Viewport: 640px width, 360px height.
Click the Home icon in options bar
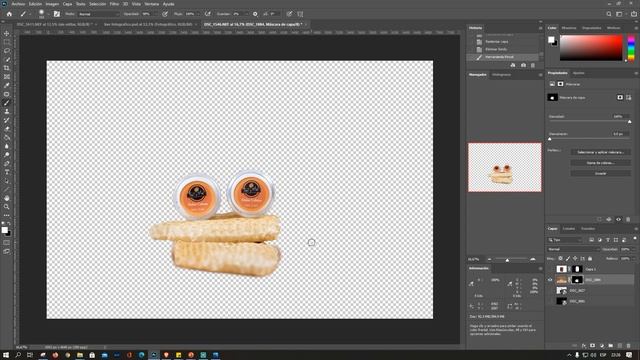(9, 14)
